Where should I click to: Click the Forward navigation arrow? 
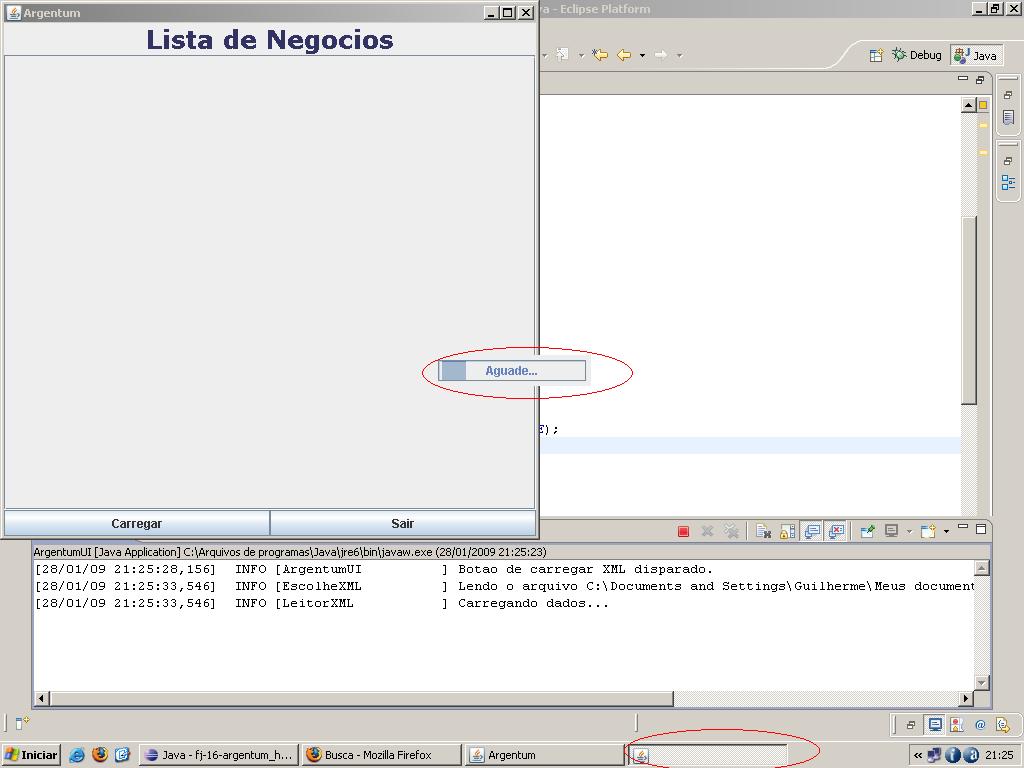click(x=661, y=55)
